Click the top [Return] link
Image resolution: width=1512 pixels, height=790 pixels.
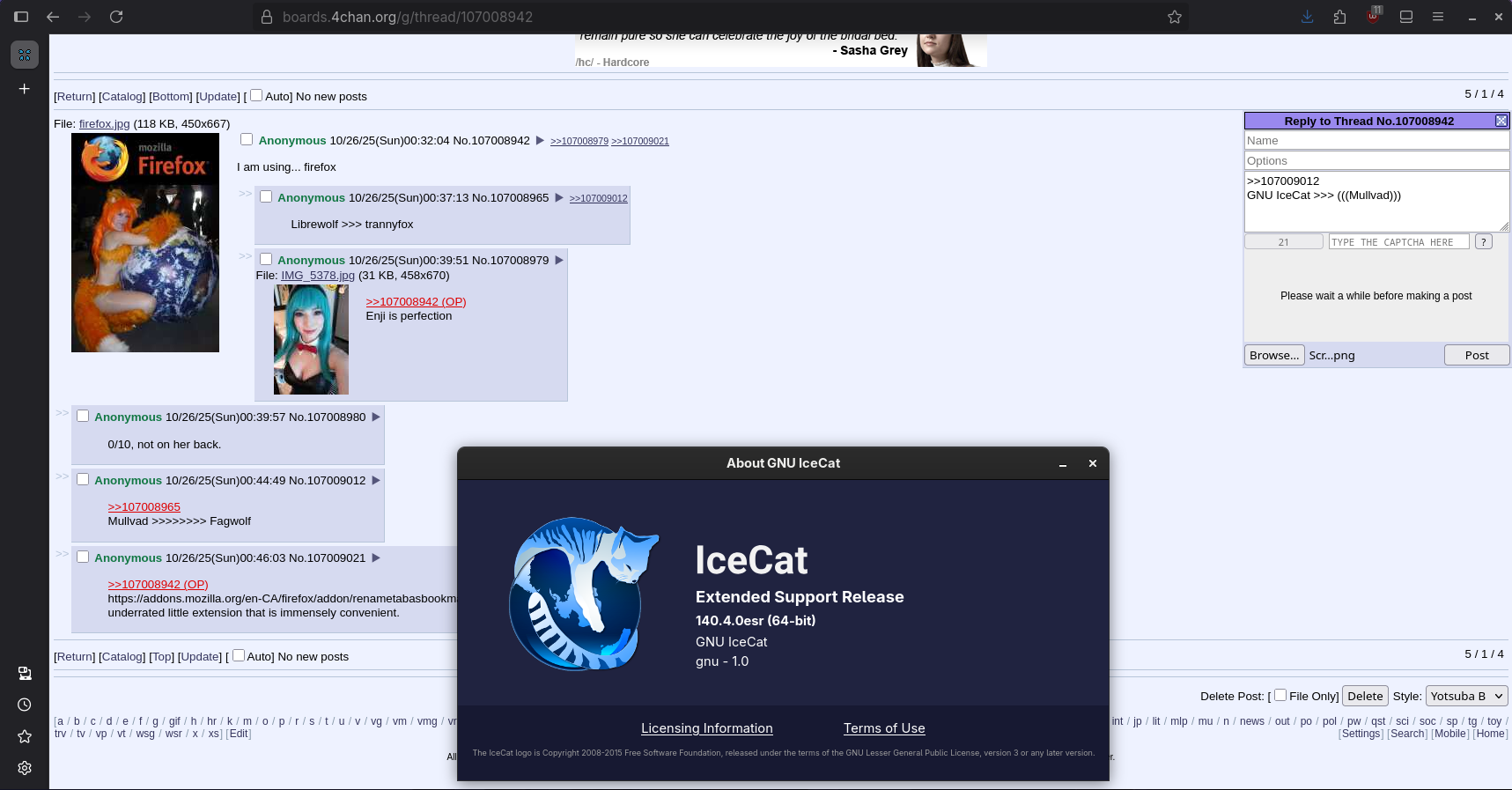[x=75, y=97]
